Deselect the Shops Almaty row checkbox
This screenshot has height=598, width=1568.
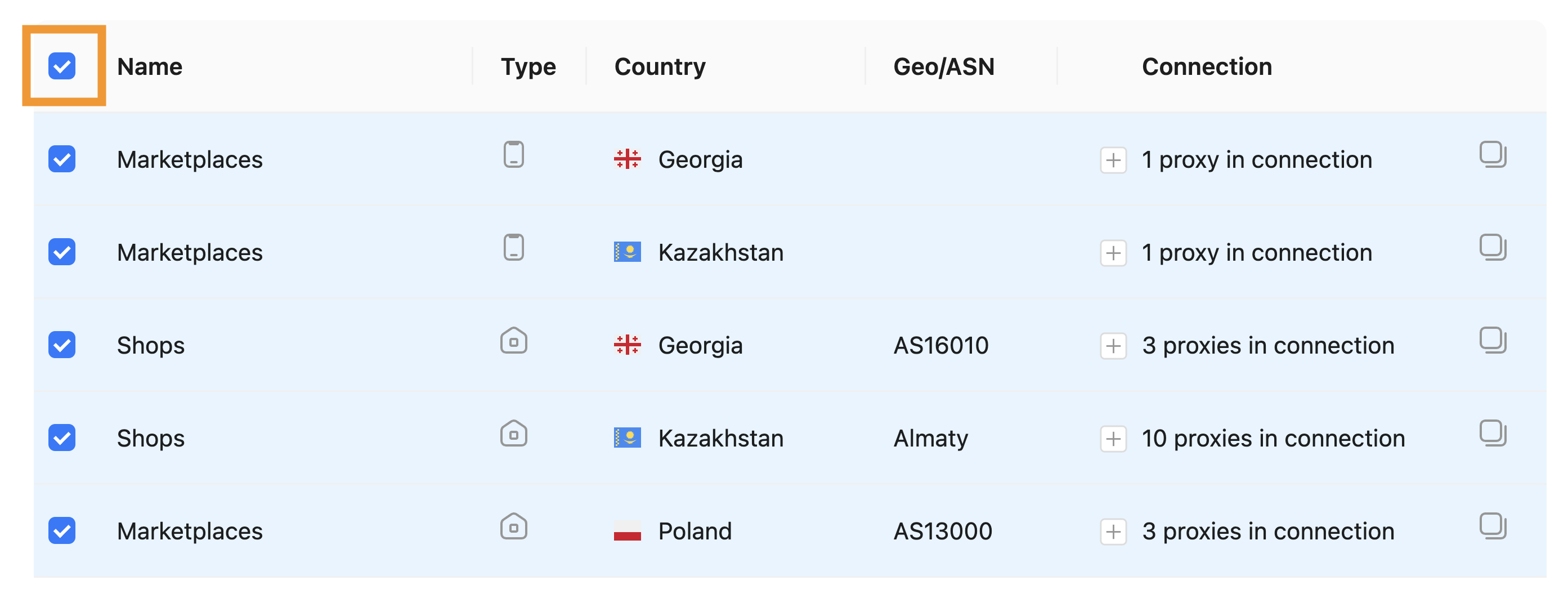point(62,438)
